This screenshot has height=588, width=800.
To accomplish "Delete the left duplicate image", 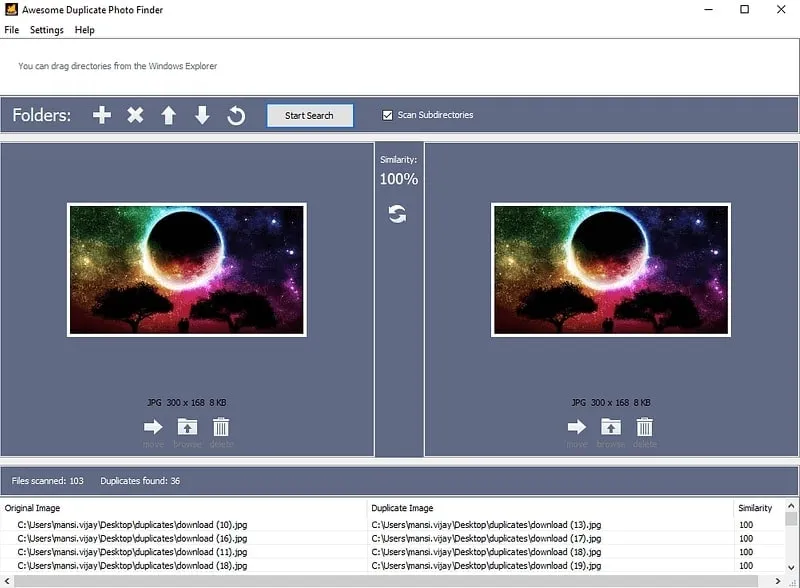I will point(221,430).
